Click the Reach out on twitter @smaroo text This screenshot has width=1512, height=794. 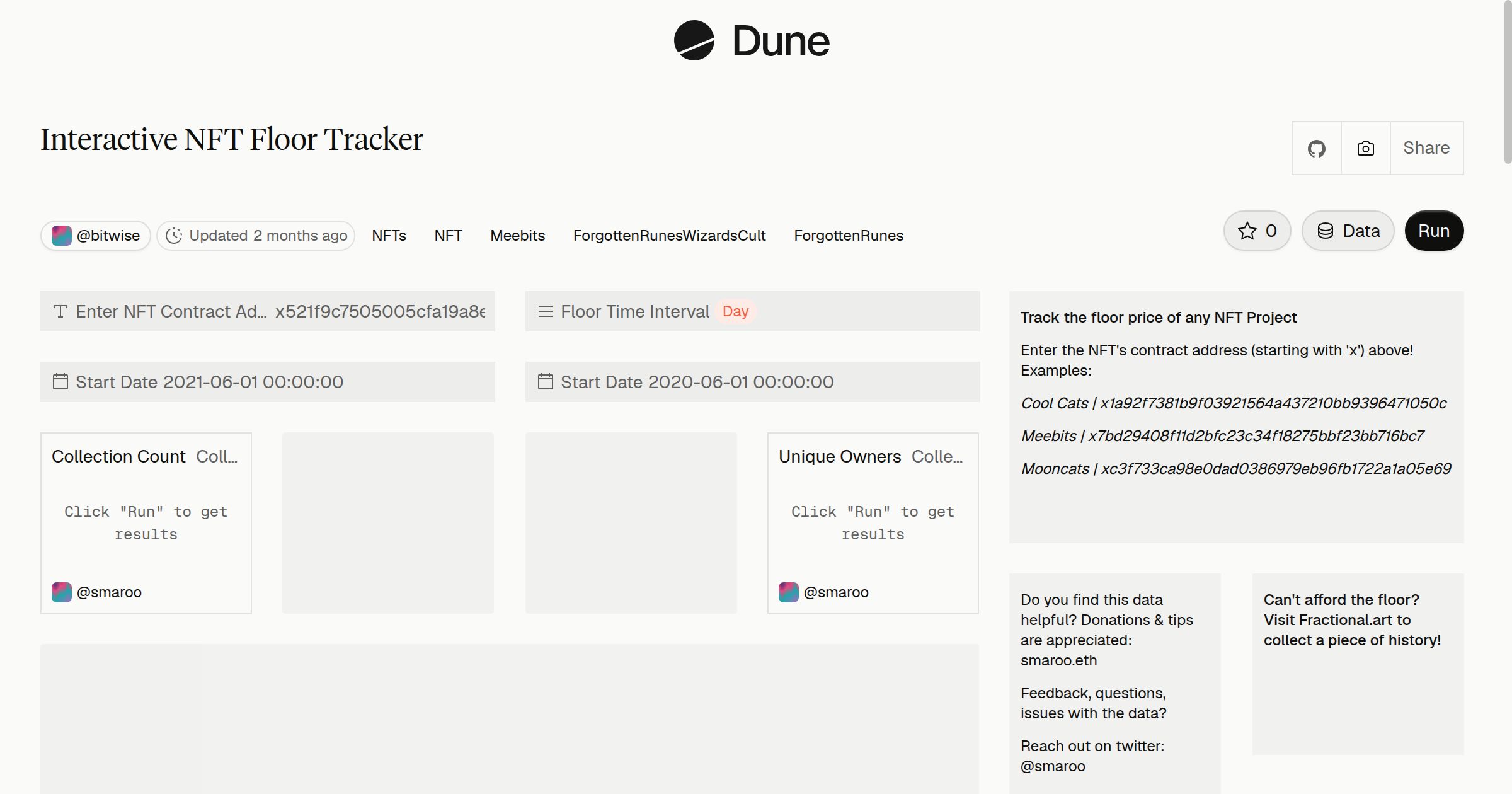click(1092, 756)
